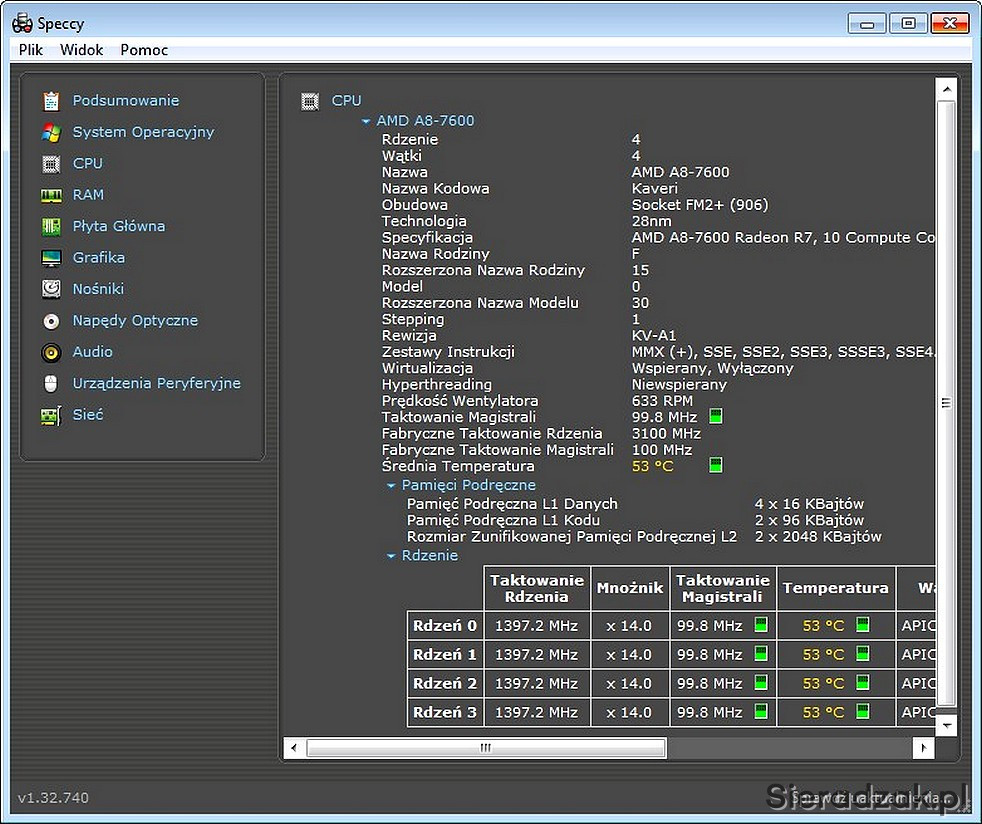Click the Grafika monitor icon
982x824 pixels.
pyautogui.click(x=51, y=258)
